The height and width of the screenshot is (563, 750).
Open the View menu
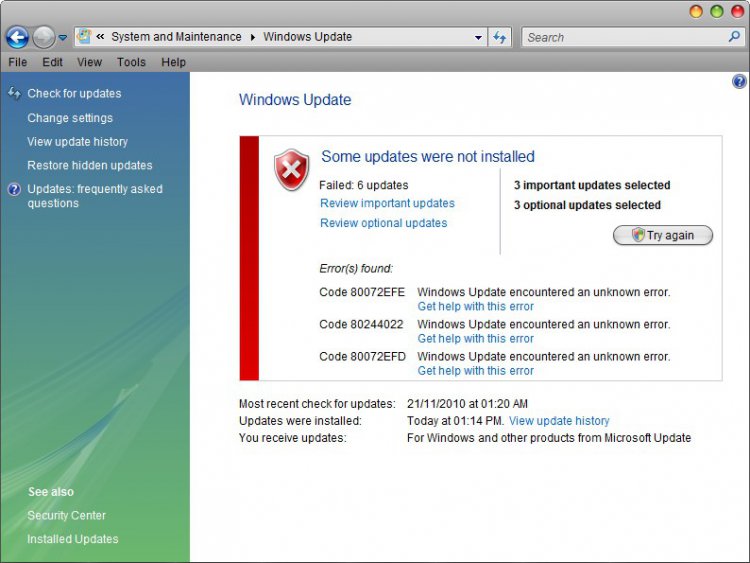pyautogui.click(x=89, y=62)
